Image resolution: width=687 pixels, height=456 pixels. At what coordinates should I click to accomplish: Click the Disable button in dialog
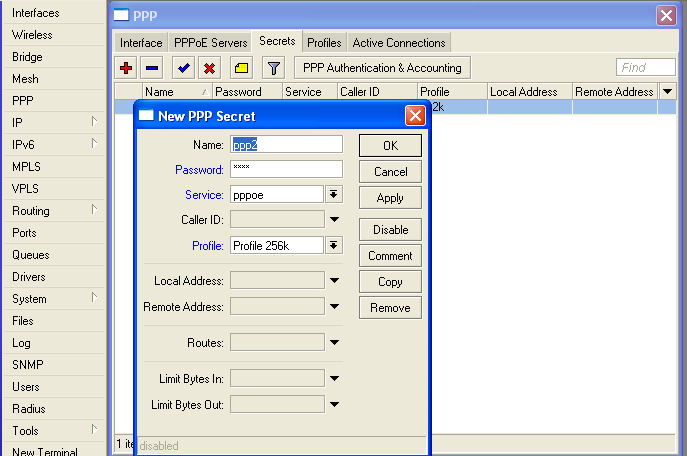click(390, 230)
